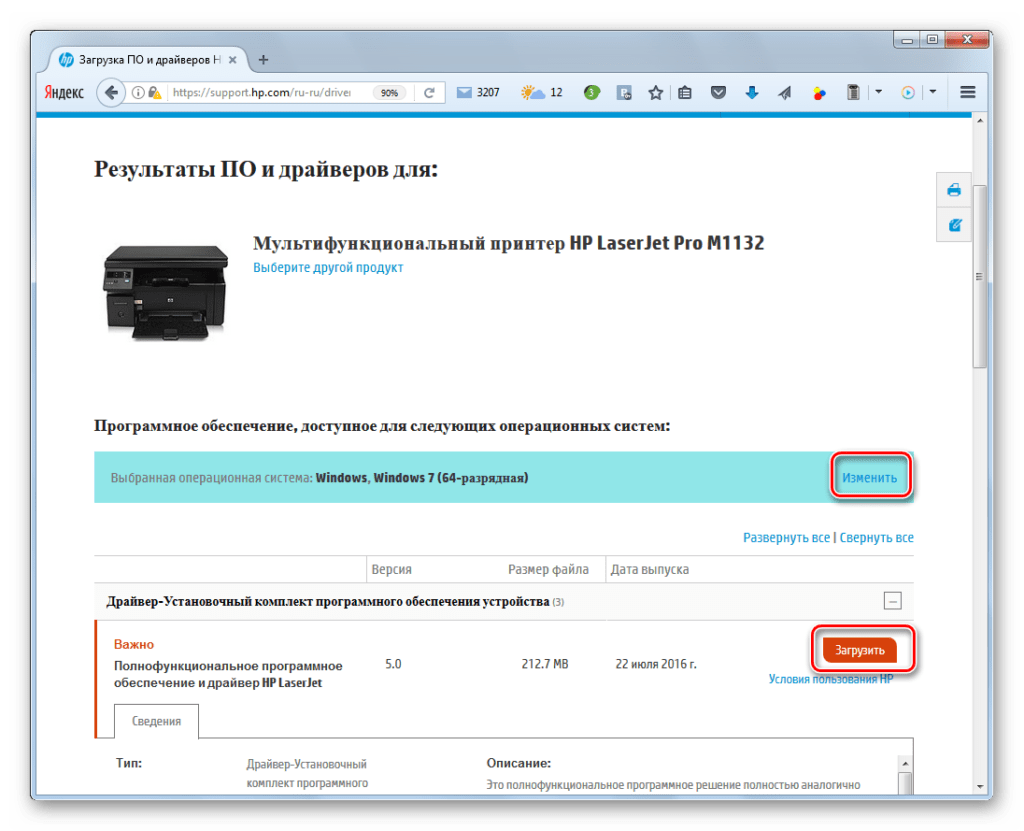1024x831 pixels.
Task: Collapse the Драйвер-Установочный комплект section
Action: [892, 601]
